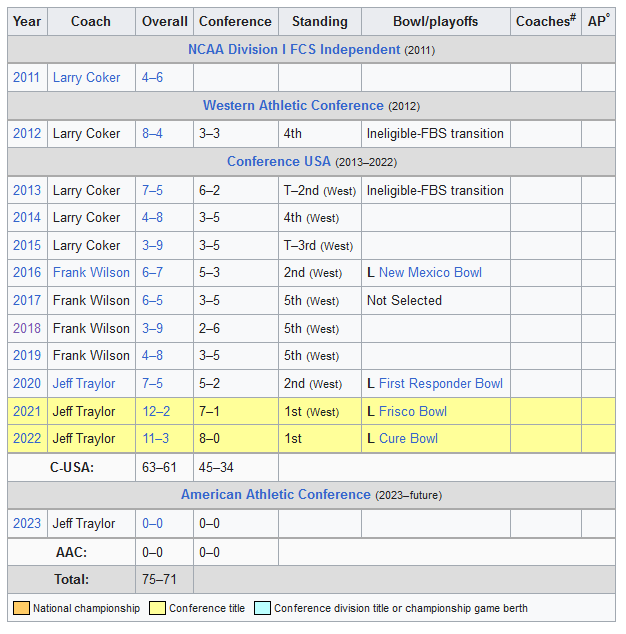Click the orange National championship legend swatch
The height and width of the screenshot is (634, 626).
(21, 608)
